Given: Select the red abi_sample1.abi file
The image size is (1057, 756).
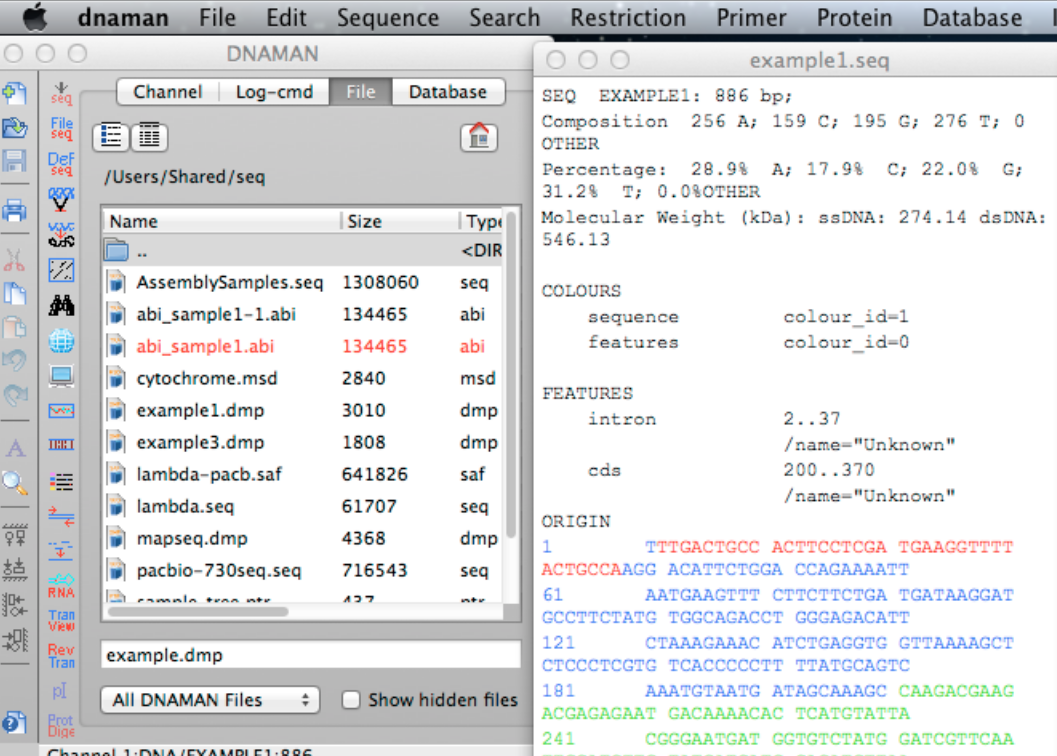Looking at the screenshot, I should [x=303, y=347].
